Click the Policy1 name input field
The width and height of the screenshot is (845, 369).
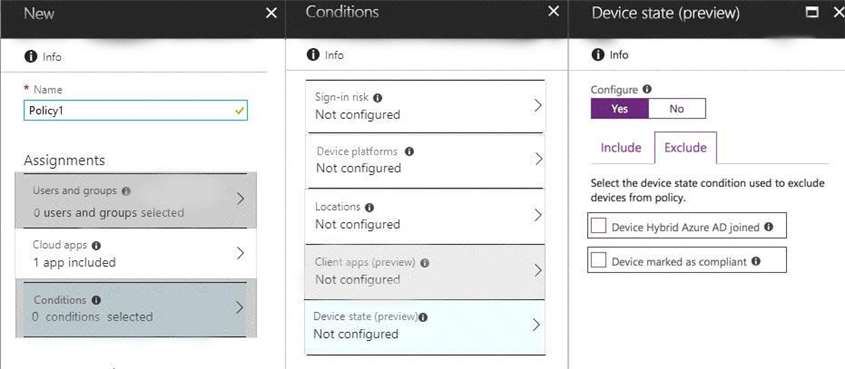pos(136,110)
